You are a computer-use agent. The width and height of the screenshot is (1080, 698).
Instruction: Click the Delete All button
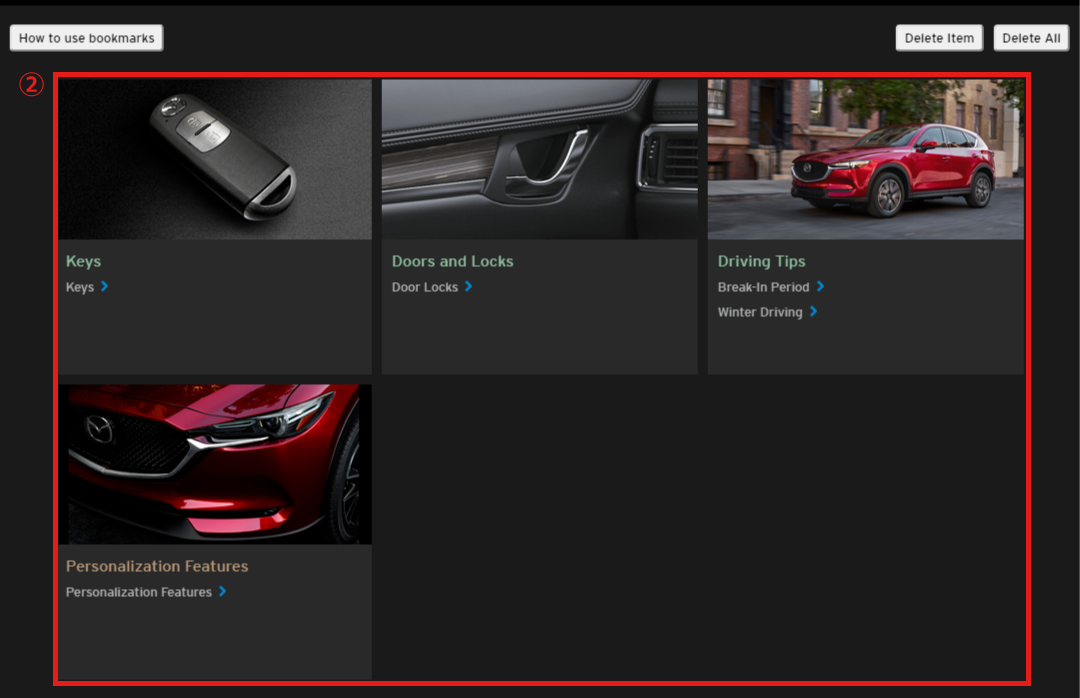1031,38
